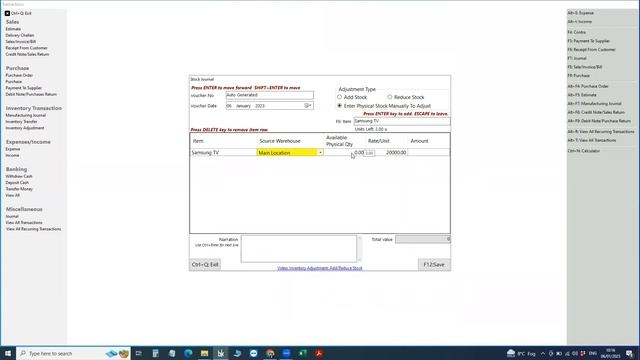
Task: Expand the Main Location warehouse dropdown
Action: tap(320, 153)
